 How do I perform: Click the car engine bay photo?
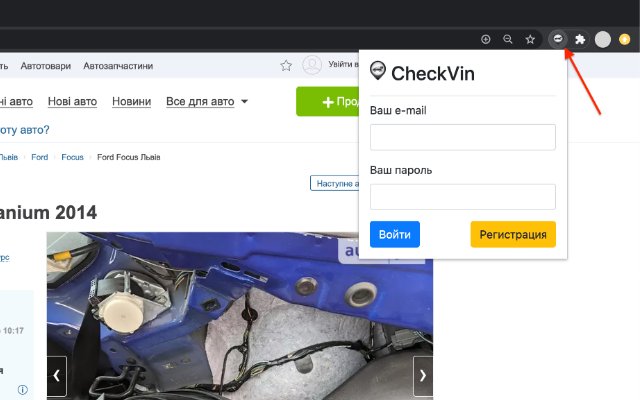[x=240, y=316]
